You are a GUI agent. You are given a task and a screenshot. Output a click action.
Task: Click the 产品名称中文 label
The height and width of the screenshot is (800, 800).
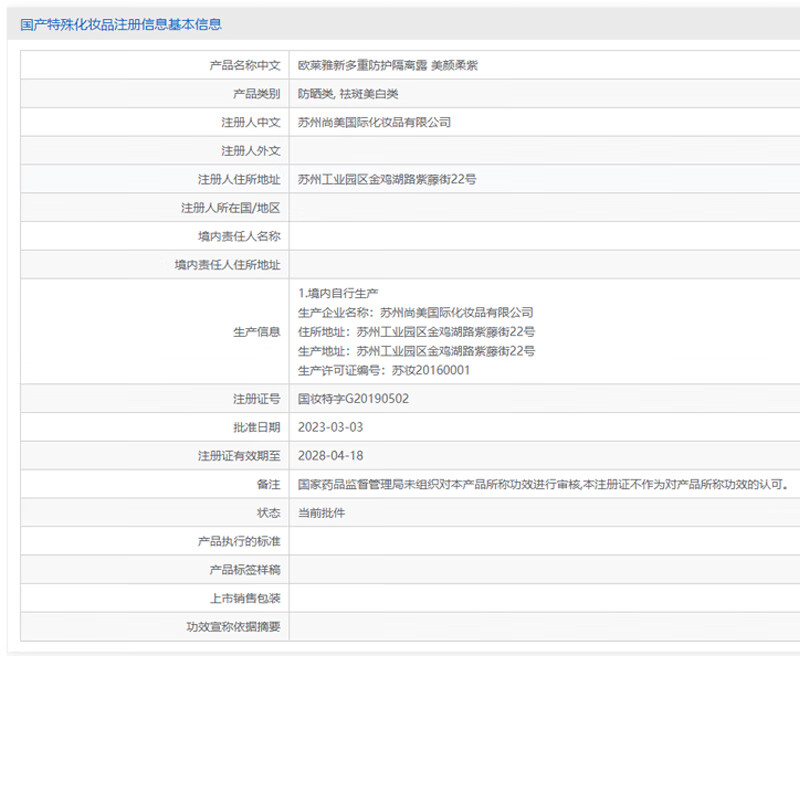pyautogui.click(x=245, y=65)
